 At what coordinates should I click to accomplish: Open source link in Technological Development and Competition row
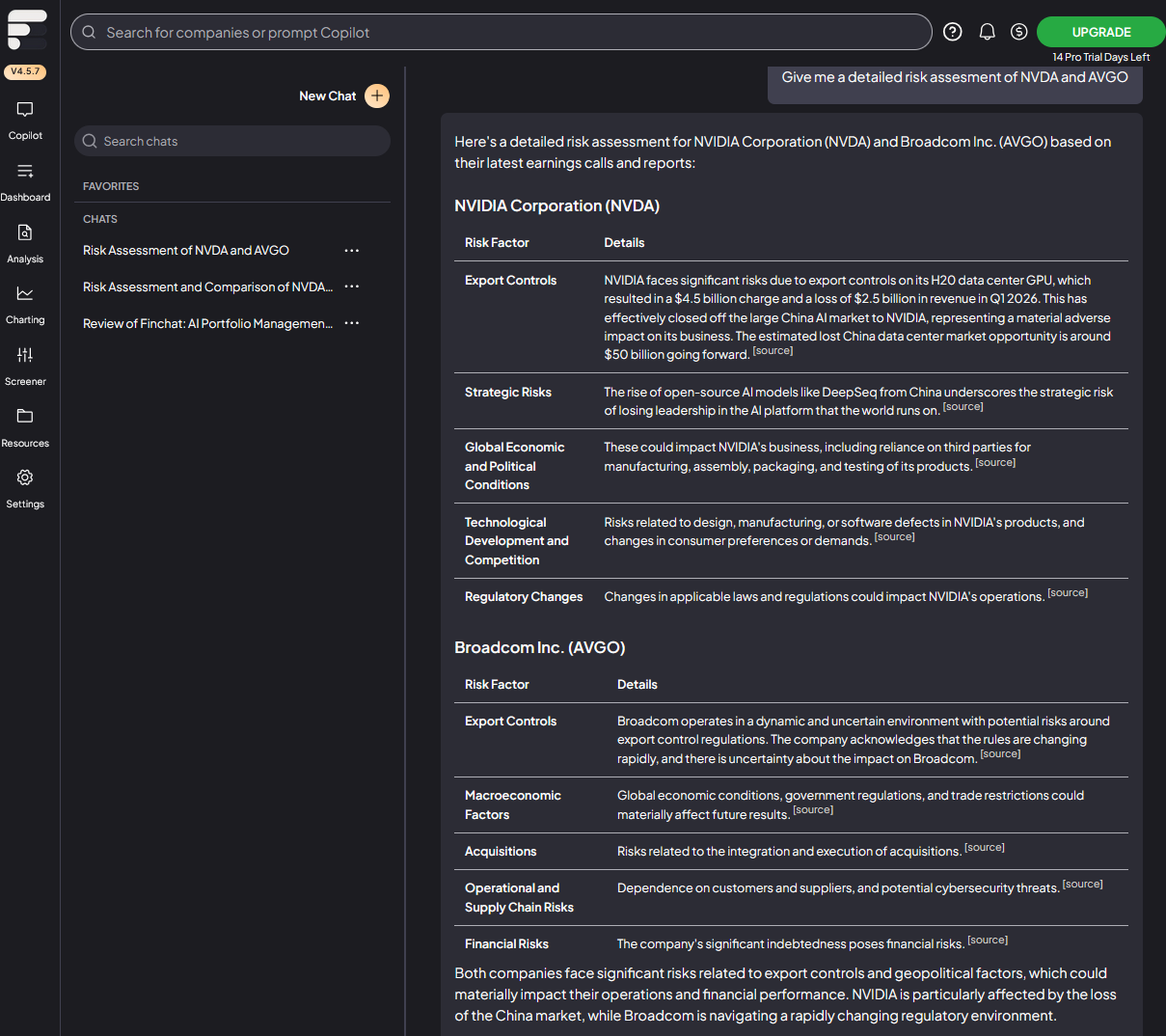point(894,537)
